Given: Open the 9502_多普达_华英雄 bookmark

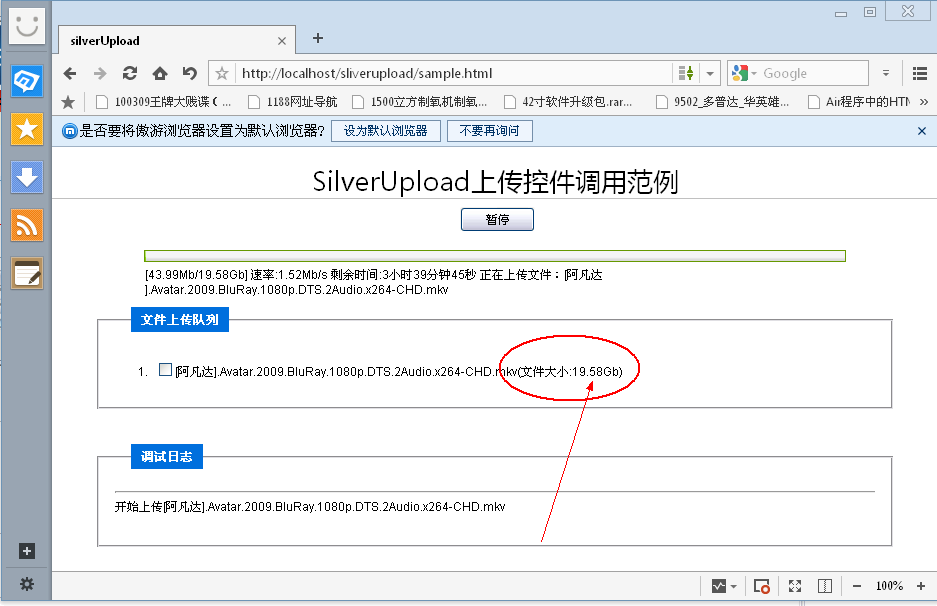Looking at the screenshot, I should [x=723, y=102].
